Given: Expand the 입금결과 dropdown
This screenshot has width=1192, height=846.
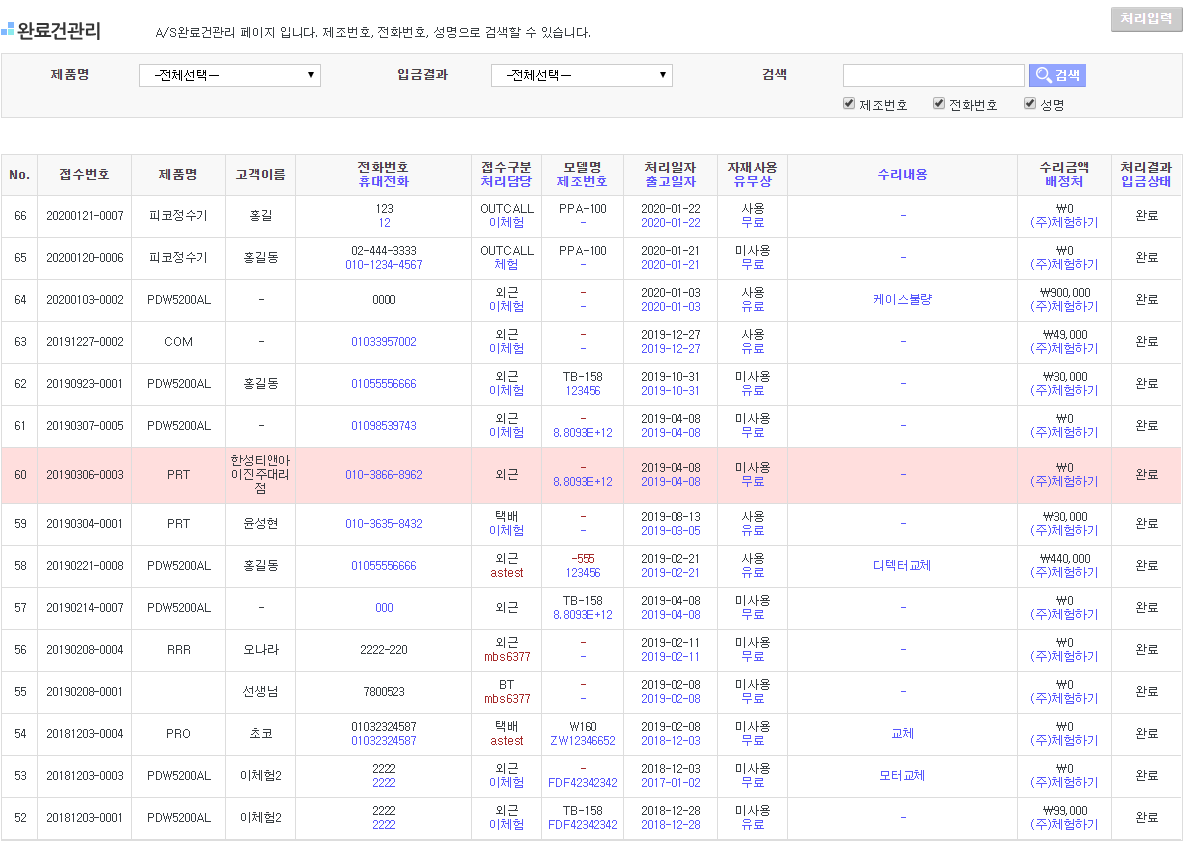Looking at the screenshot, I should tap(581, 75).
